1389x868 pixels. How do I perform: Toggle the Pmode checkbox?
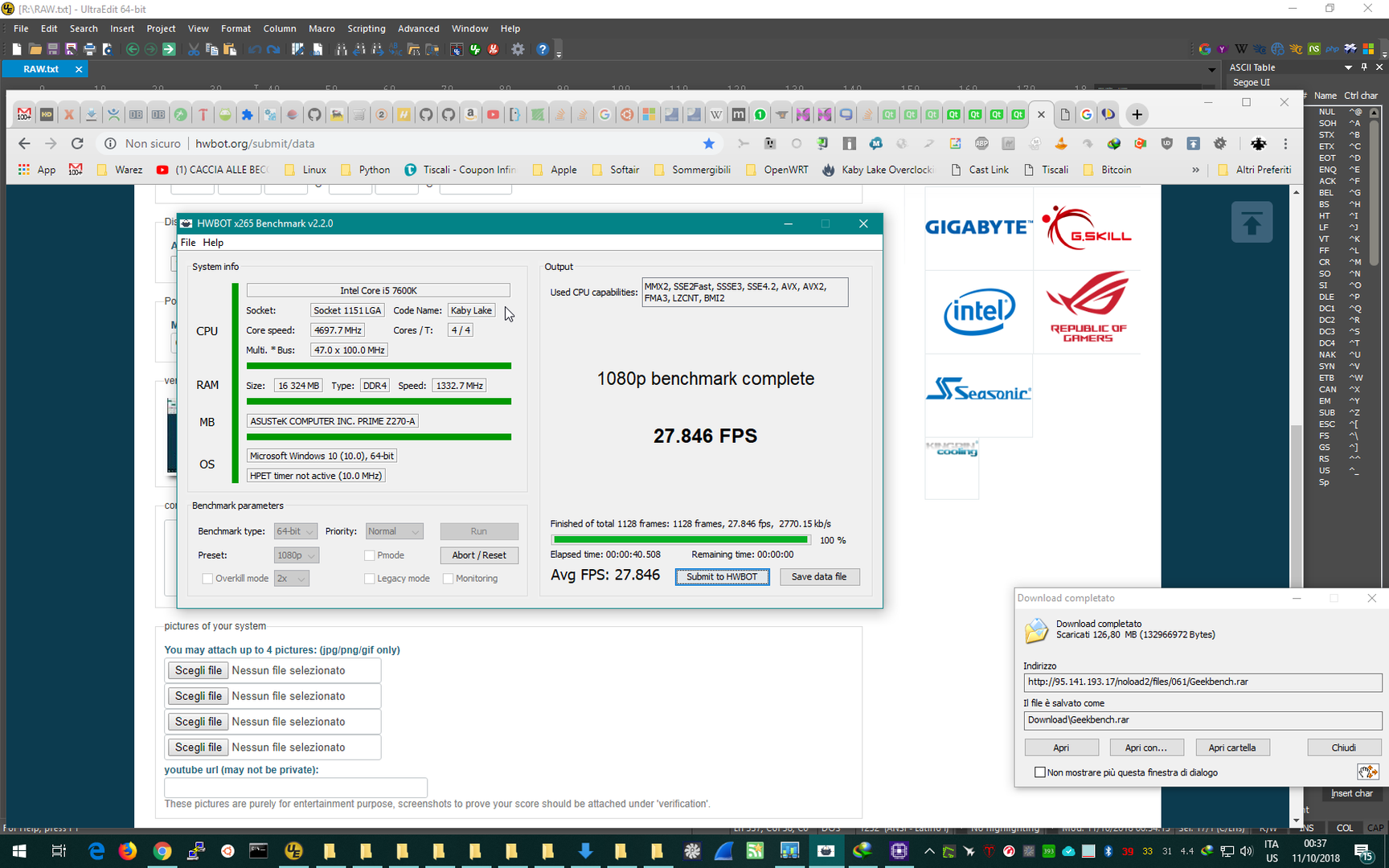coord(370,555)
